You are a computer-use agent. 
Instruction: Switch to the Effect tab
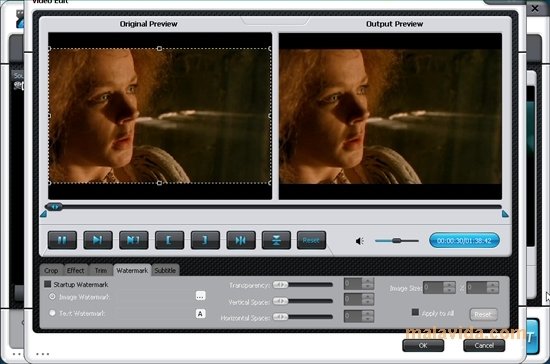(x=75, y=270)
